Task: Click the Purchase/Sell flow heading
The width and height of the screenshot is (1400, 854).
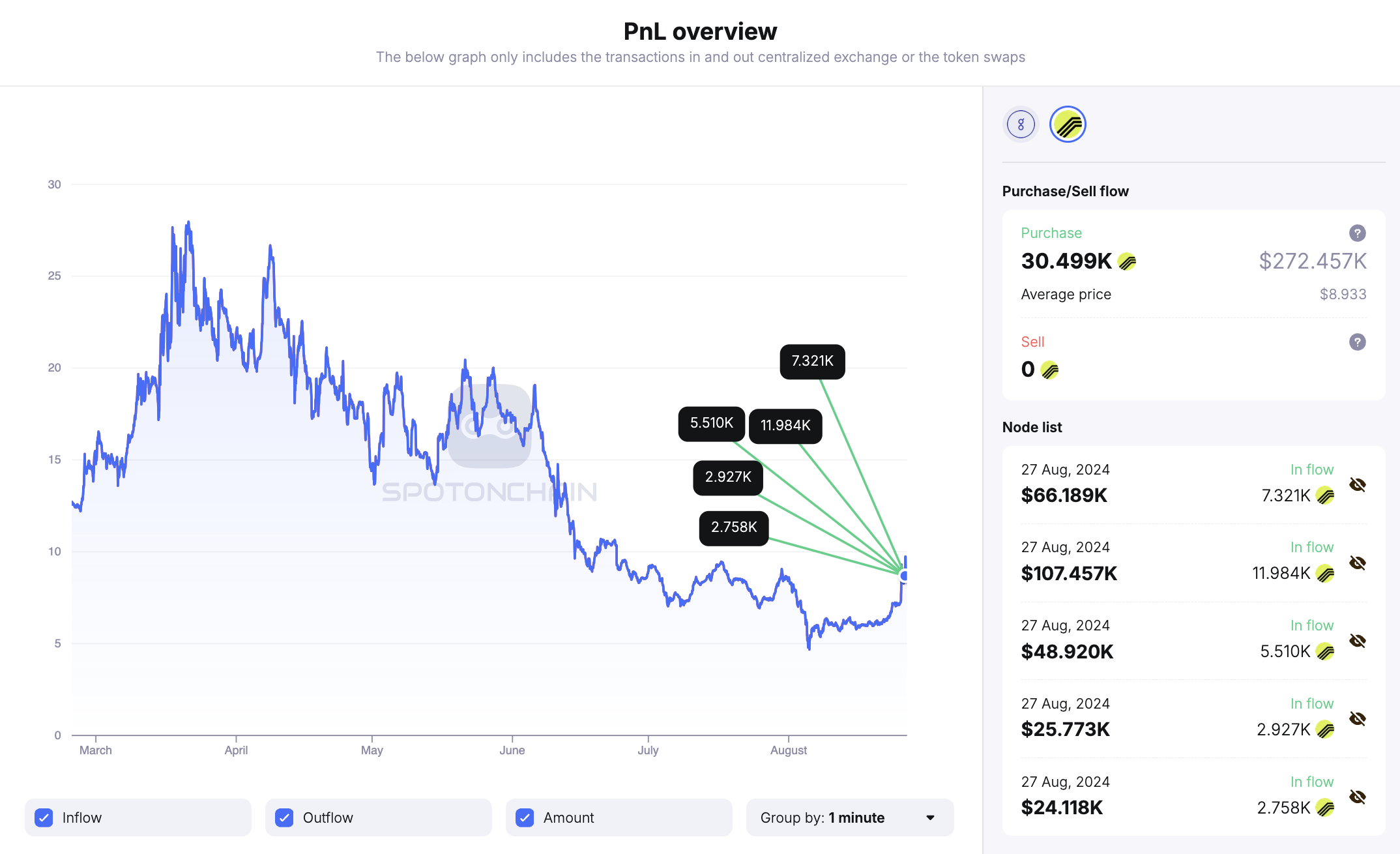Action: click(1066, 191)
